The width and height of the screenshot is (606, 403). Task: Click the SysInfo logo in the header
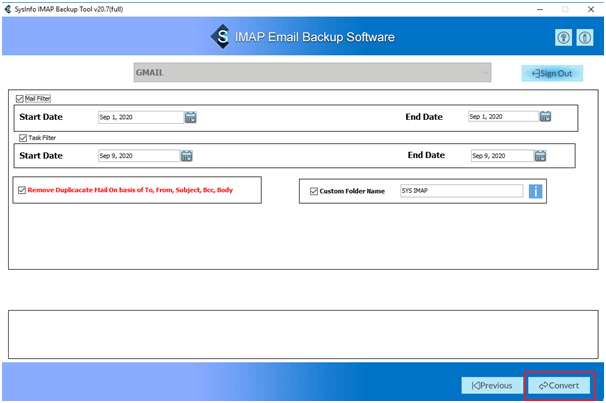(x=221, y=38)
